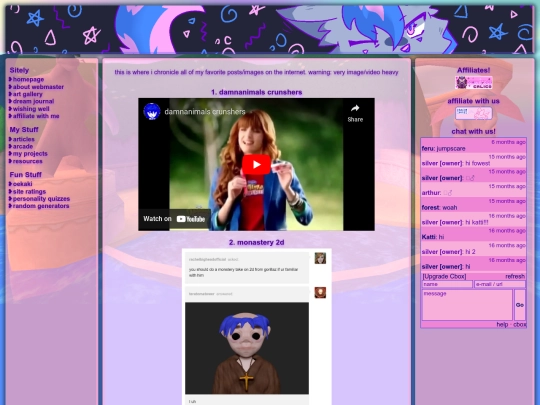Open the video title damnanimals crunshers
The height and width of the screenshot is (405, 540).
point(205,112)
